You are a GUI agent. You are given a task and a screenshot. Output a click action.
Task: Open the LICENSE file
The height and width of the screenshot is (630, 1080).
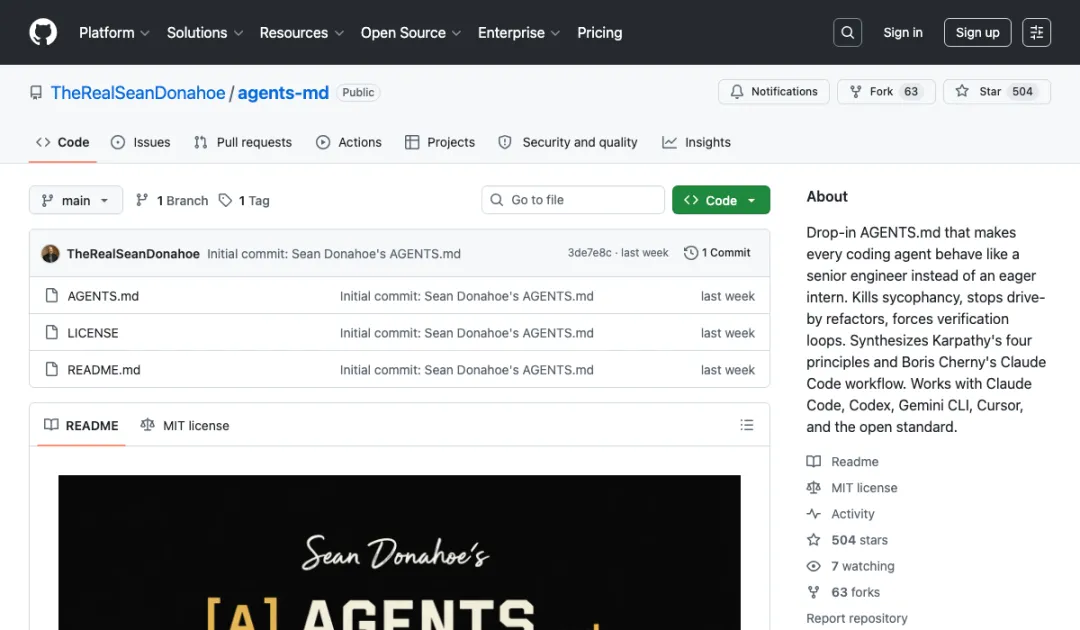point(93,333)
